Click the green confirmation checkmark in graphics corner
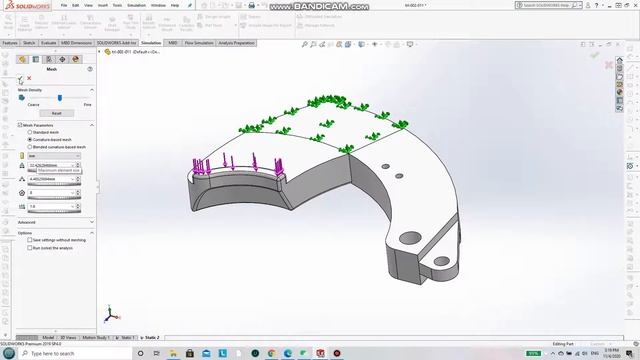This screenshot has width=640, height=360. 594,55
